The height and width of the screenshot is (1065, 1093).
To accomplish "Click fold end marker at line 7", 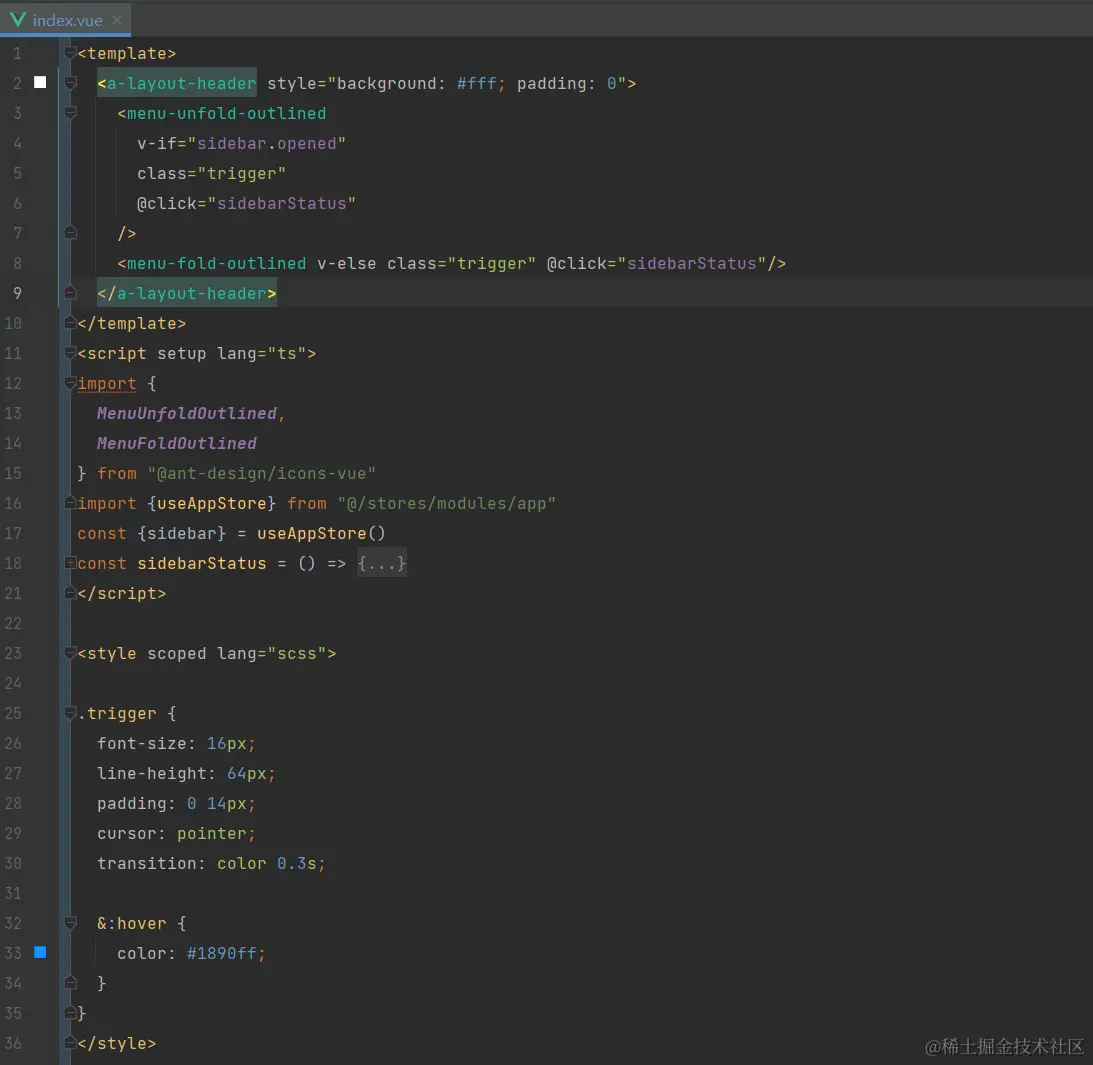I will click(70, 233).
